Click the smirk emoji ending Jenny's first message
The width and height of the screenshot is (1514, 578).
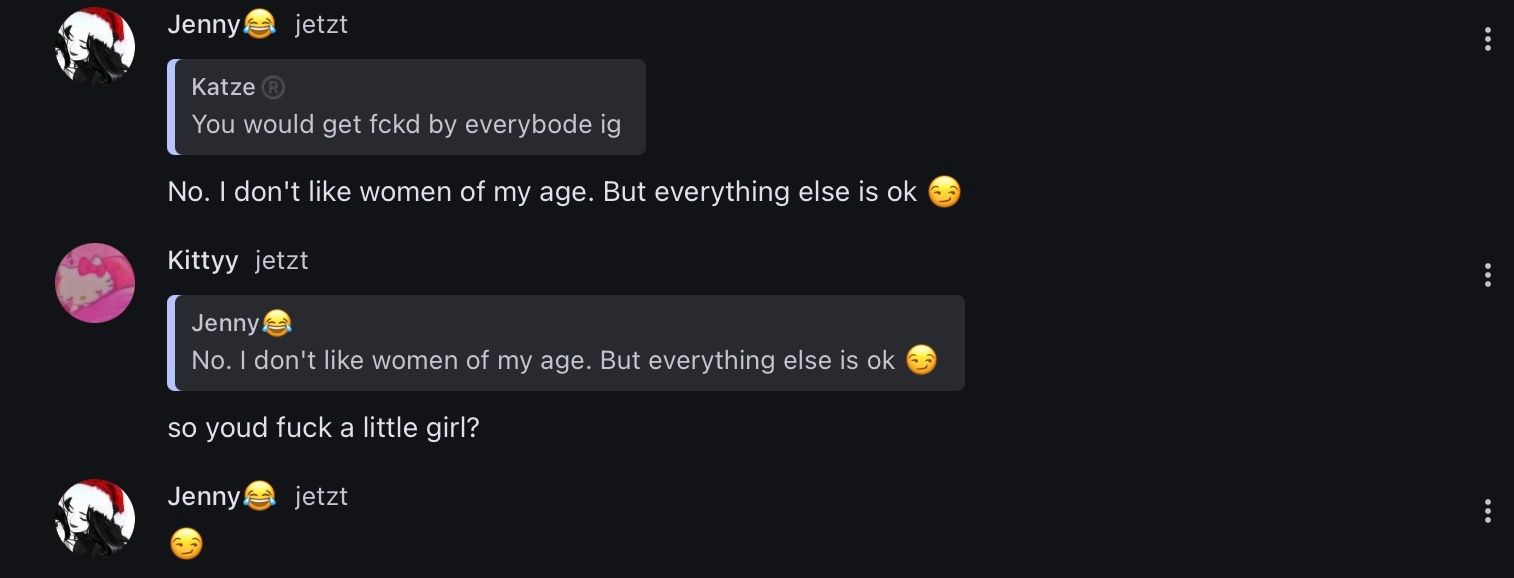[x=944, y=192]
